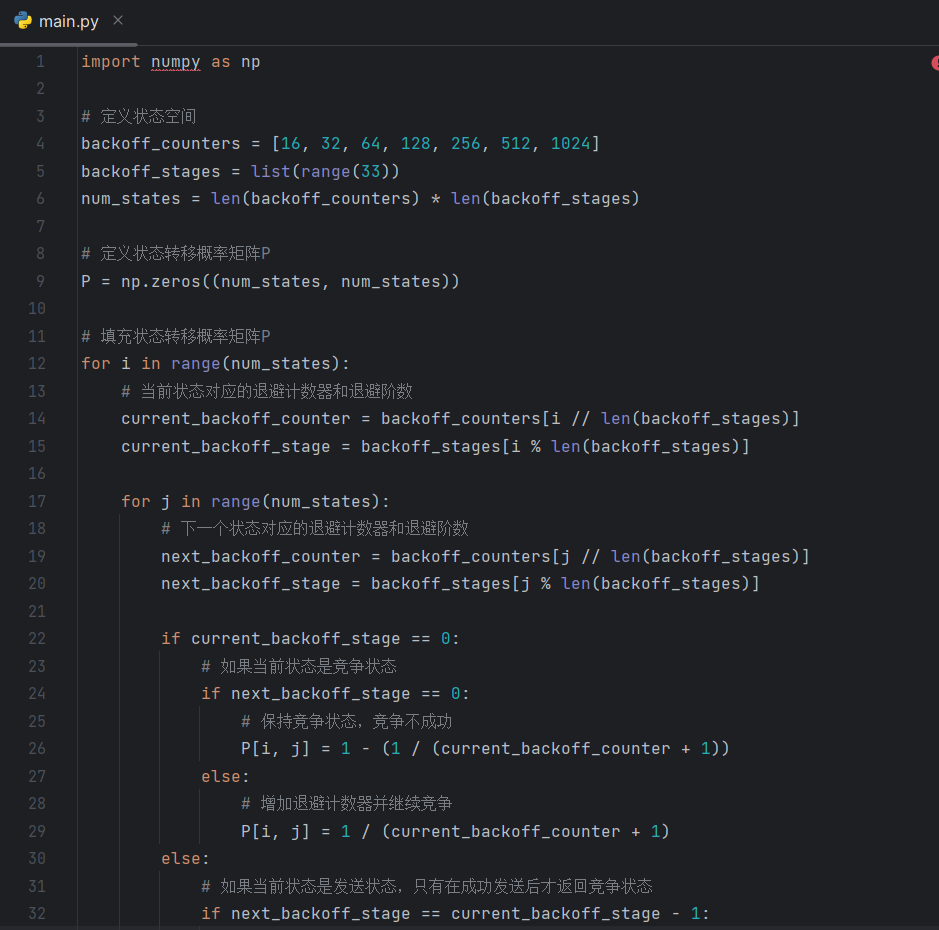Screen dimensions: 939x930
Task: Click 'import' keyword on line 1
Action: [111, 62]
